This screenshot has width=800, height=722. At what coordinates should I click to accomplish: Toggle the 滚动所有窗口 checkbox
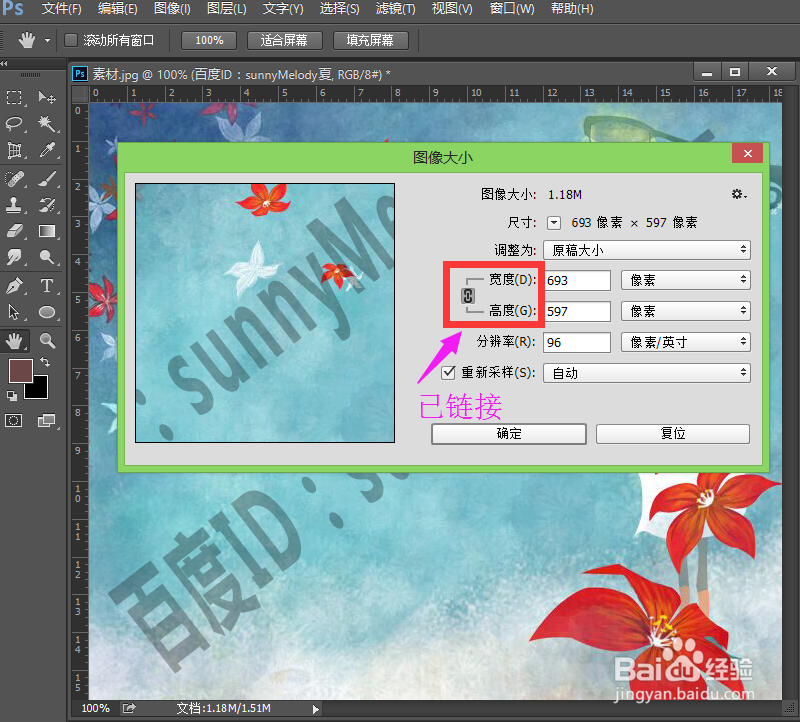(x=70, y=40)
